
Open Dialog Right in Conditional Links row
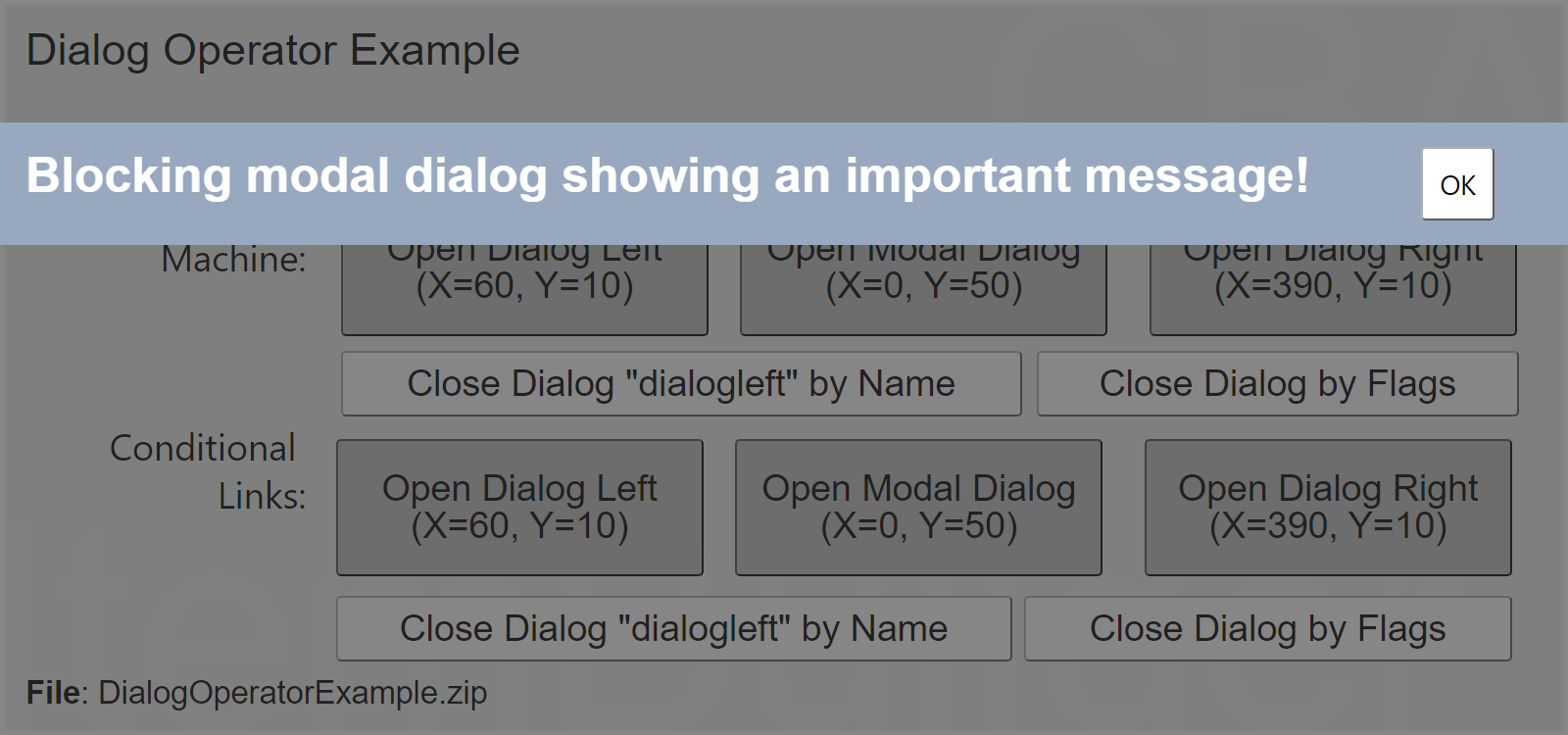coord(1328,507)
